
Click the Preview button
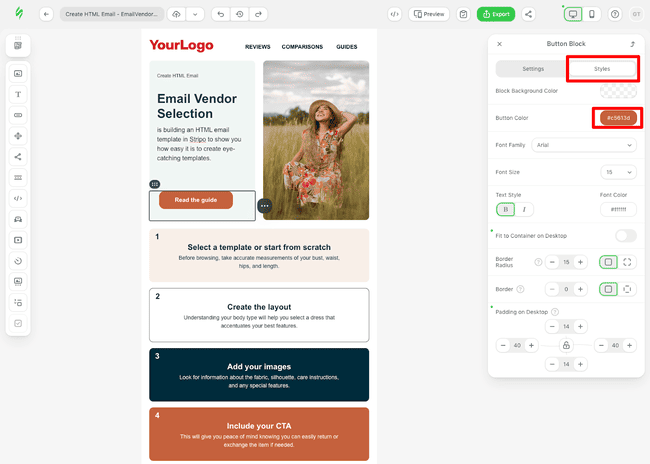pyautogui.click(x=428, y=14)
